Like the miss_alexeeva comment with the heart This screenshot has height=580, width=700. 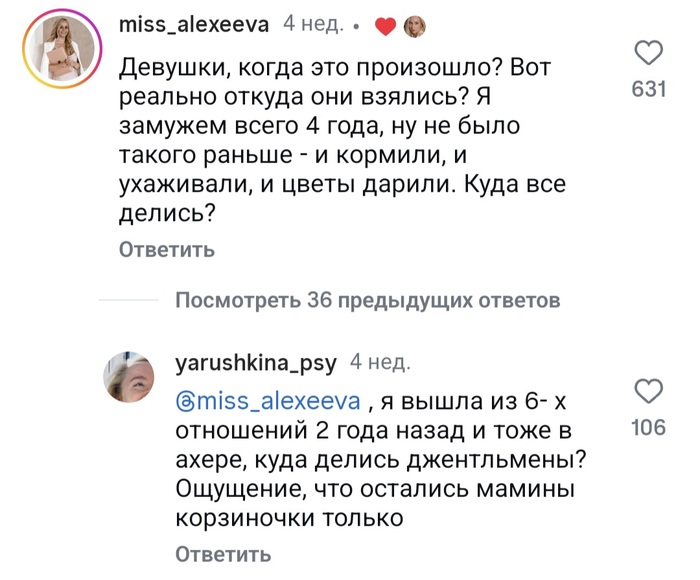coord(650,54)
